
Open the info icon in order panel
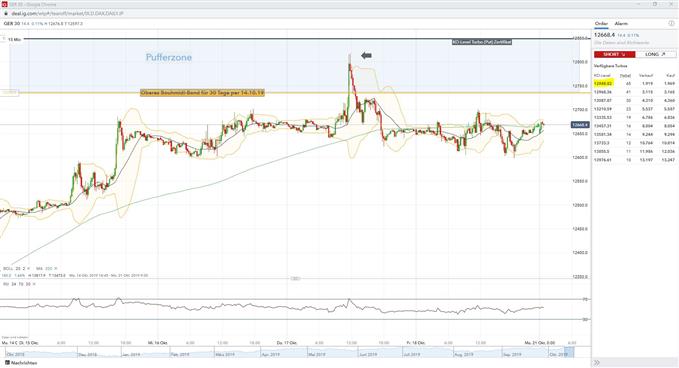(672, 23)
